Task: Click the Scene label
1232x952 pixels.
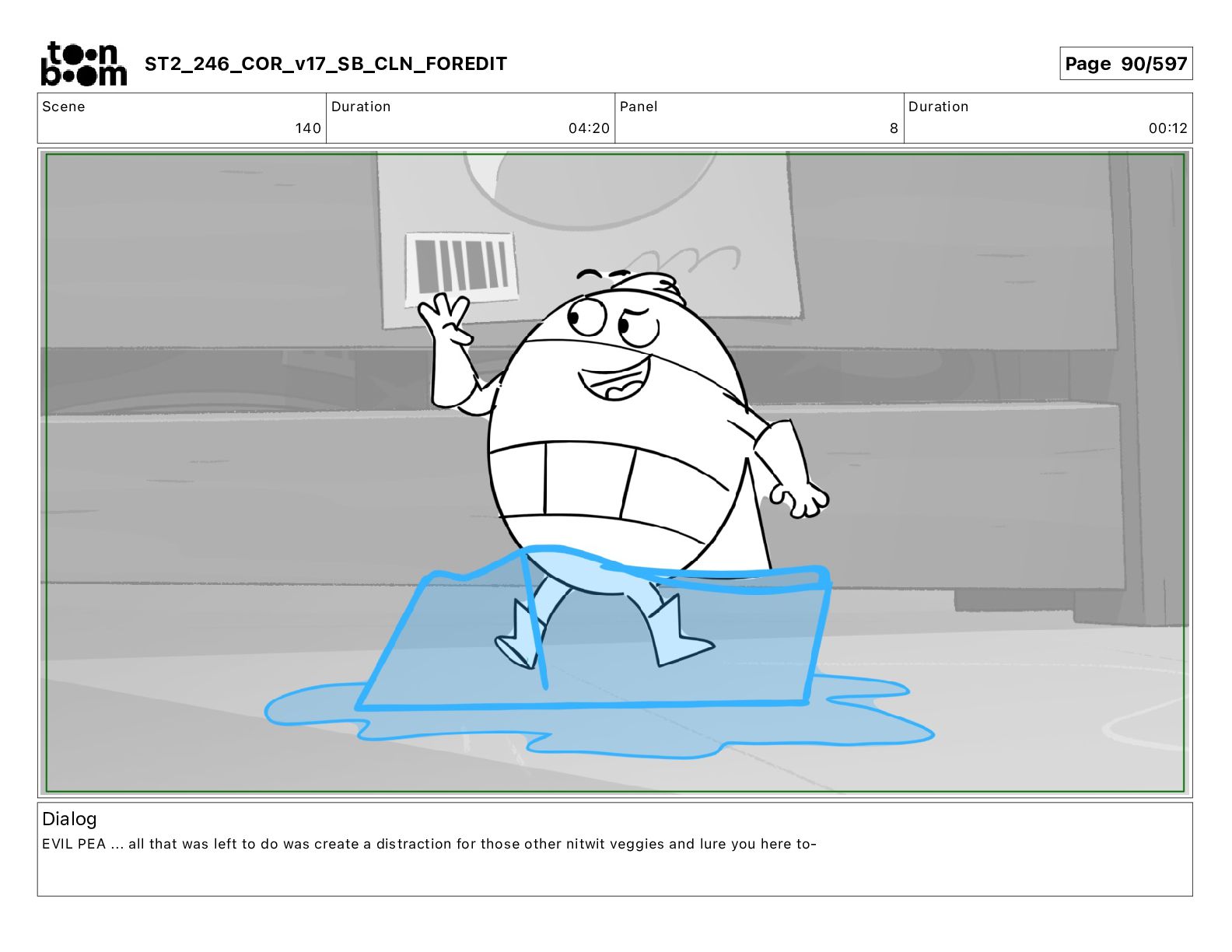Action: click(64, 107)
